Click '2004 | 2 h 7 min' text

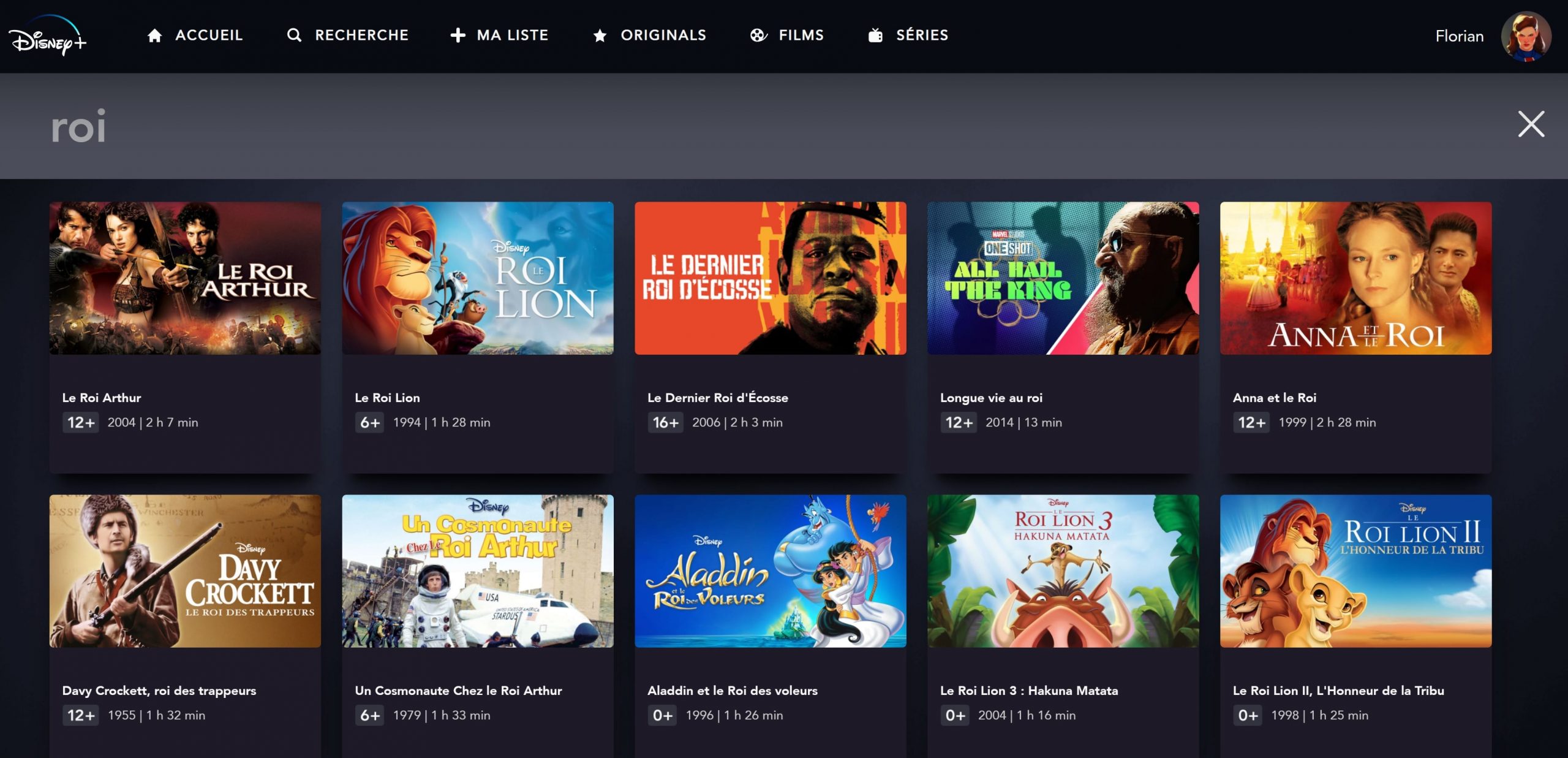153,422
